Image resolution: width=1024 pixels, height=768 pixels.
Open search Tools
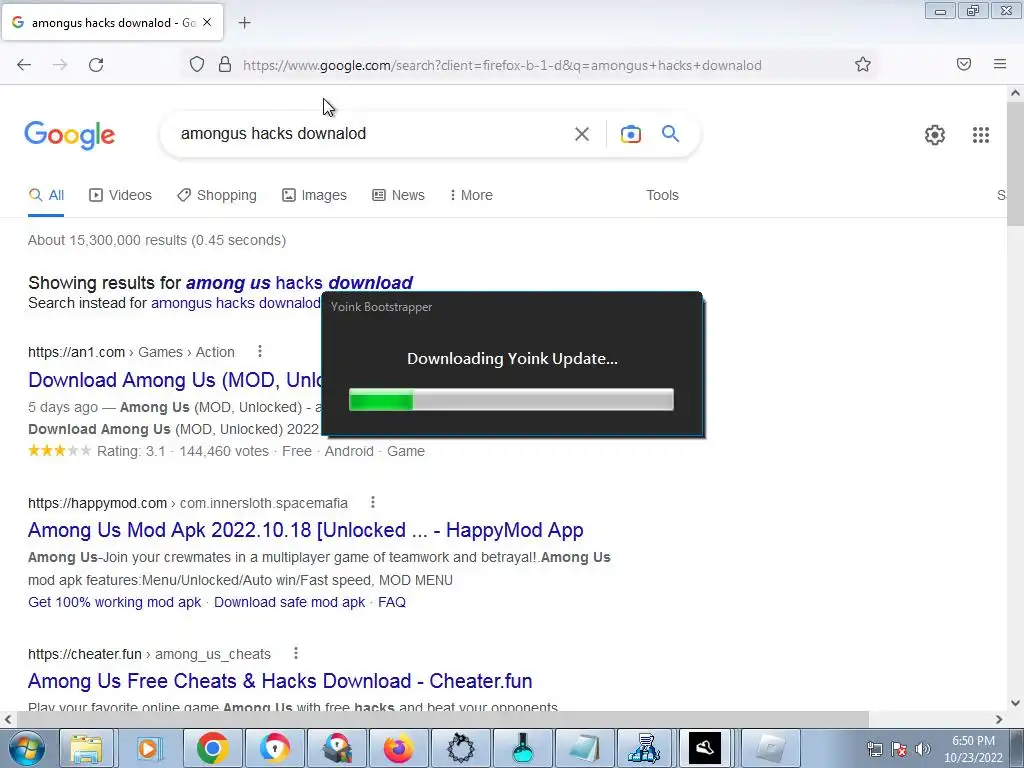tap(662, 195)
